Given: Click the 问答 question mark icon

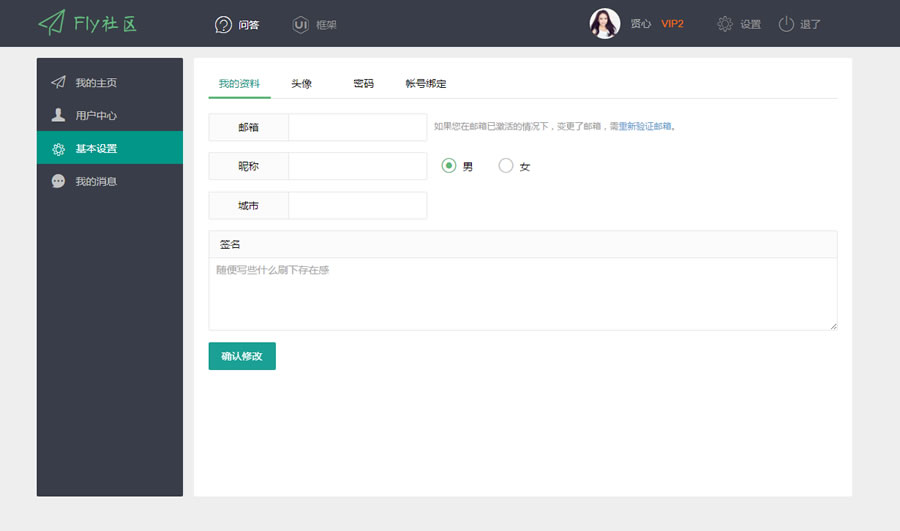Looking at the screenshot, I should (x=224, y=24).
